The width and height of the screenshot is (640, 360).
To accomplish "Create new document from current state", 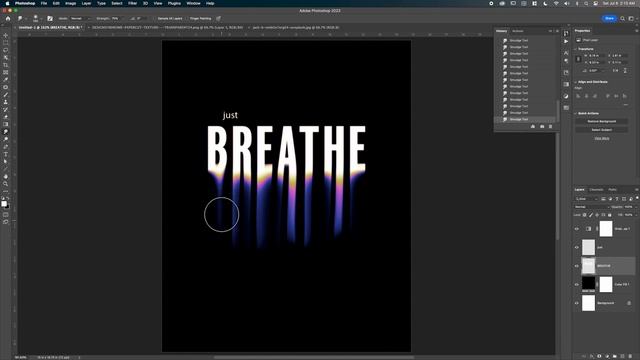I will (533, 127).
